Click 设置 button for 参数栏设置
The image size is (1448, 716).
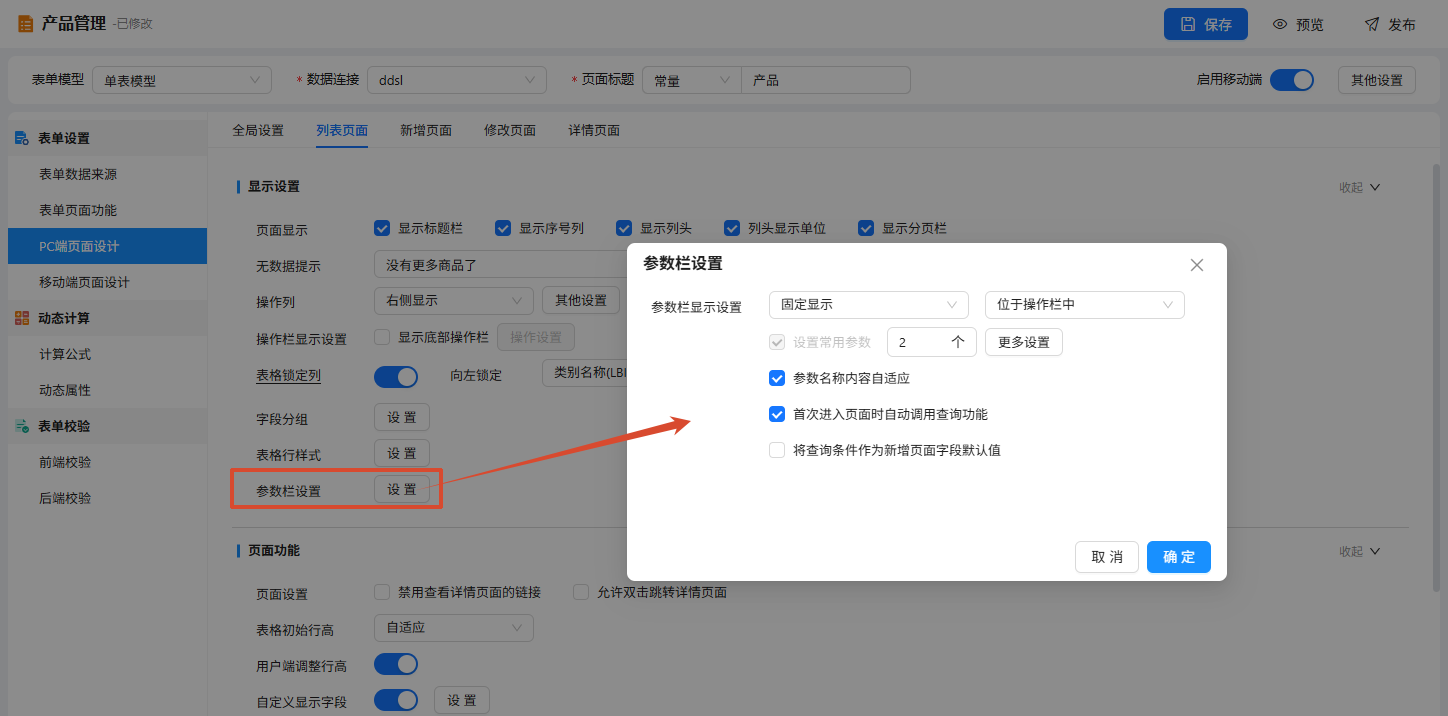pos(402,489)
